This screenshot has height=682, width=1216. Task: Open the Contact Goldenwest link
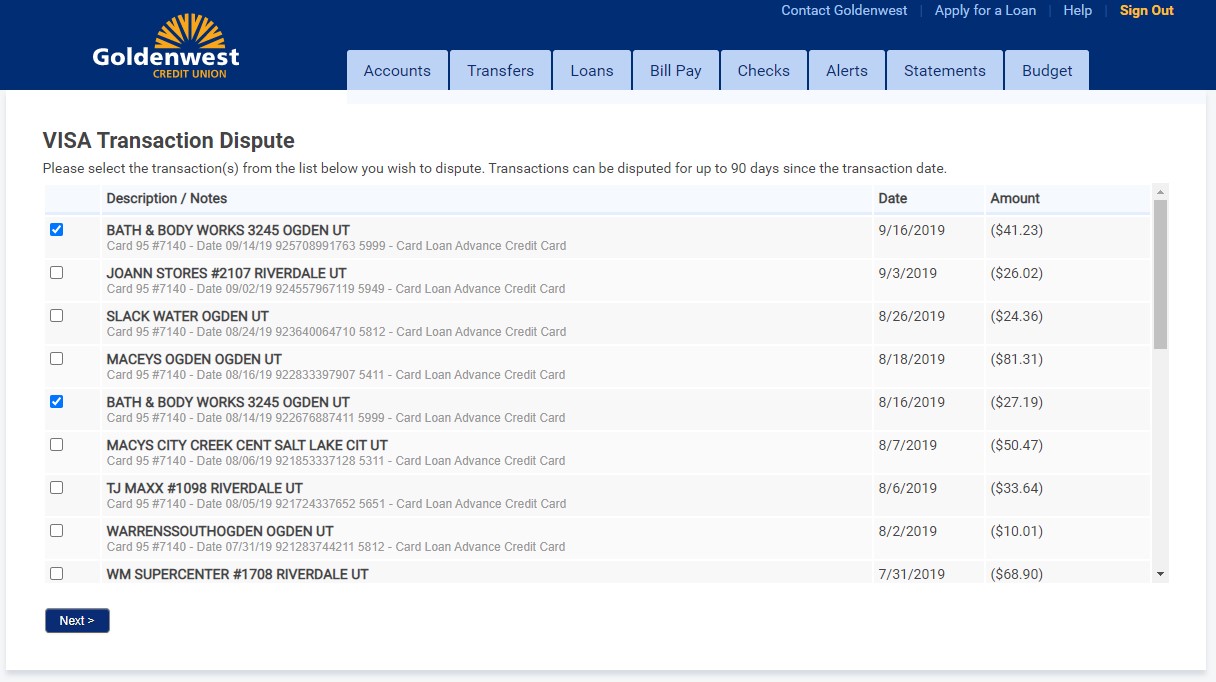click(844, 11)
